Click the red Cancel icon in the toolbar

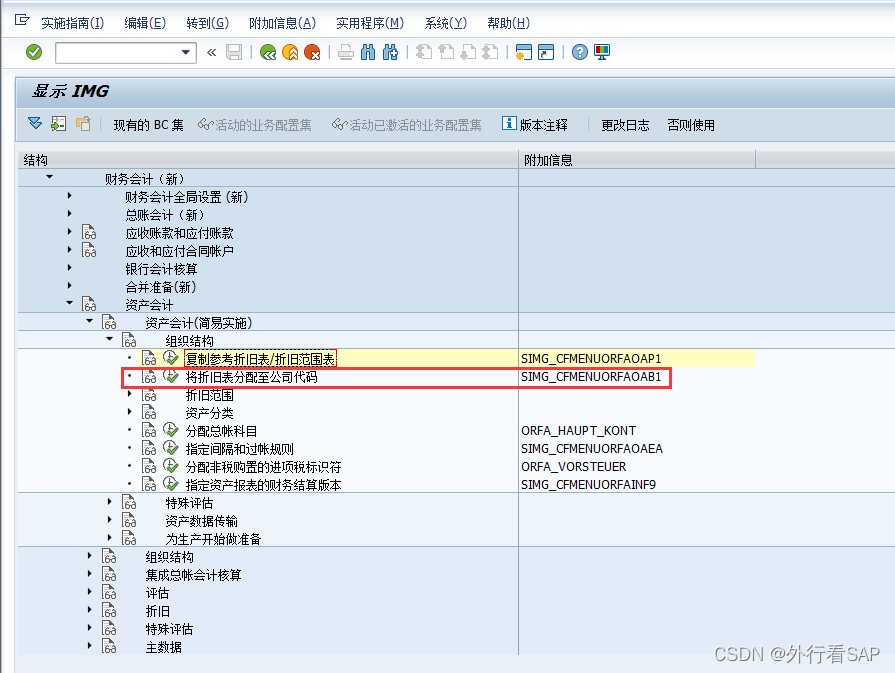(313, 53)
